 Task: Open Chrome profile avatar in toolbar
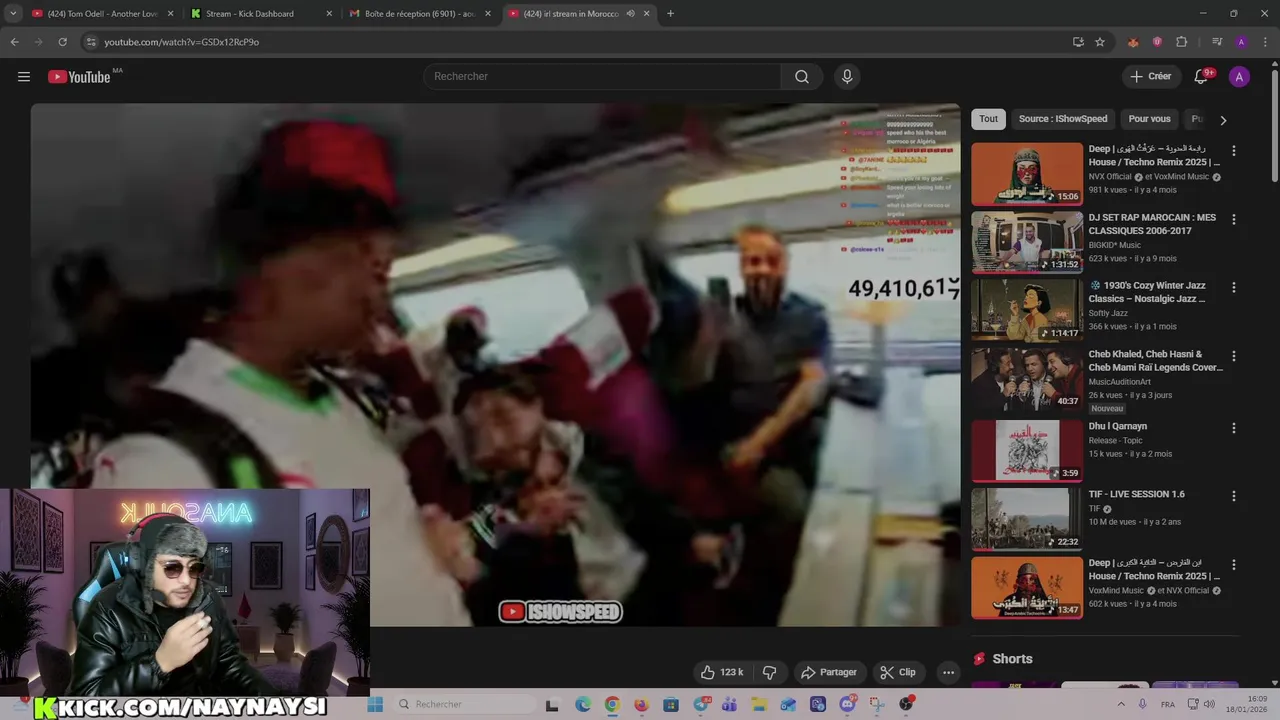[x=1241, y=42]
